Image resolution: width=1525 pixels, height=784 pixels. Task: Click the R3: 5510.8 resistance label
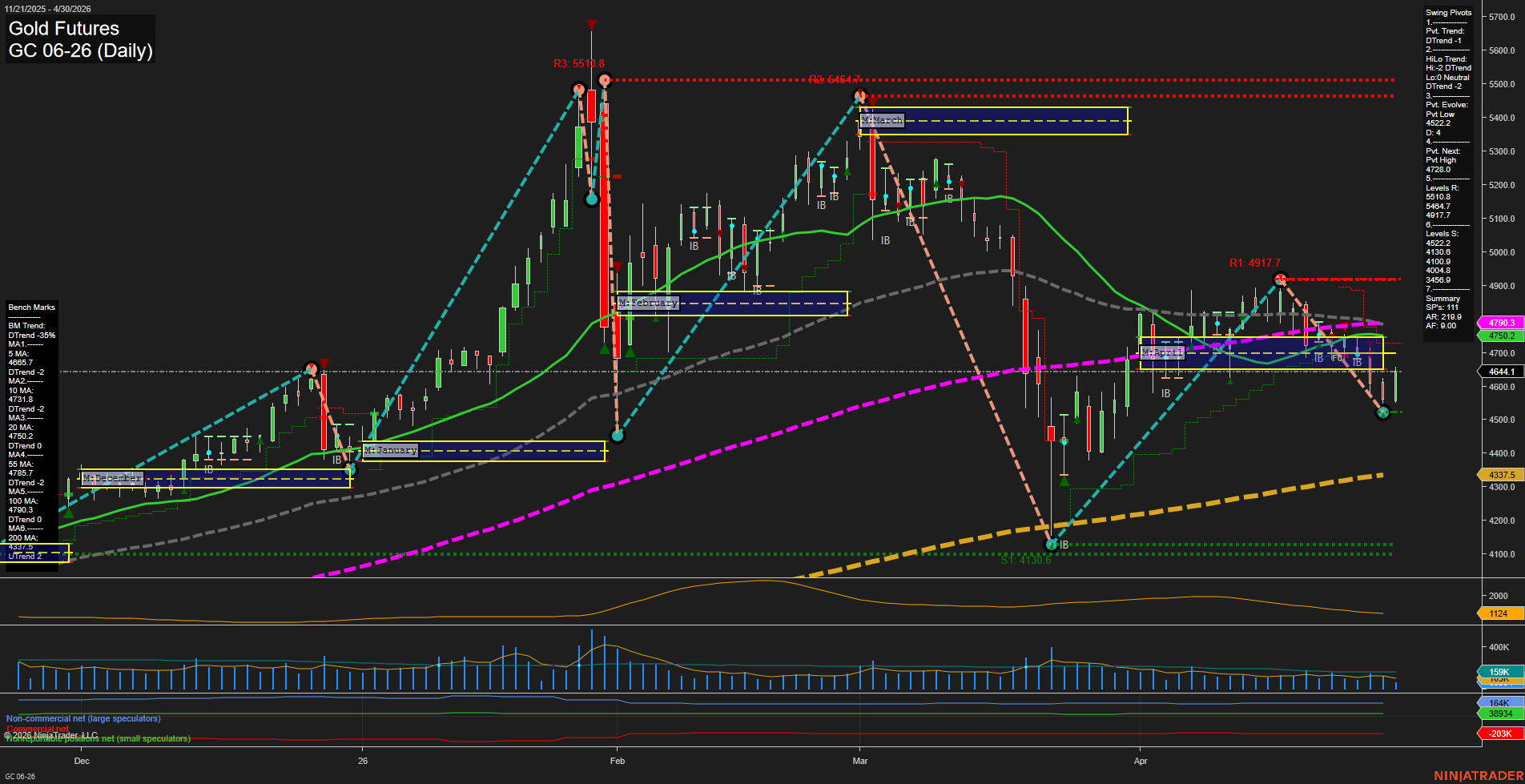[579, 61]
